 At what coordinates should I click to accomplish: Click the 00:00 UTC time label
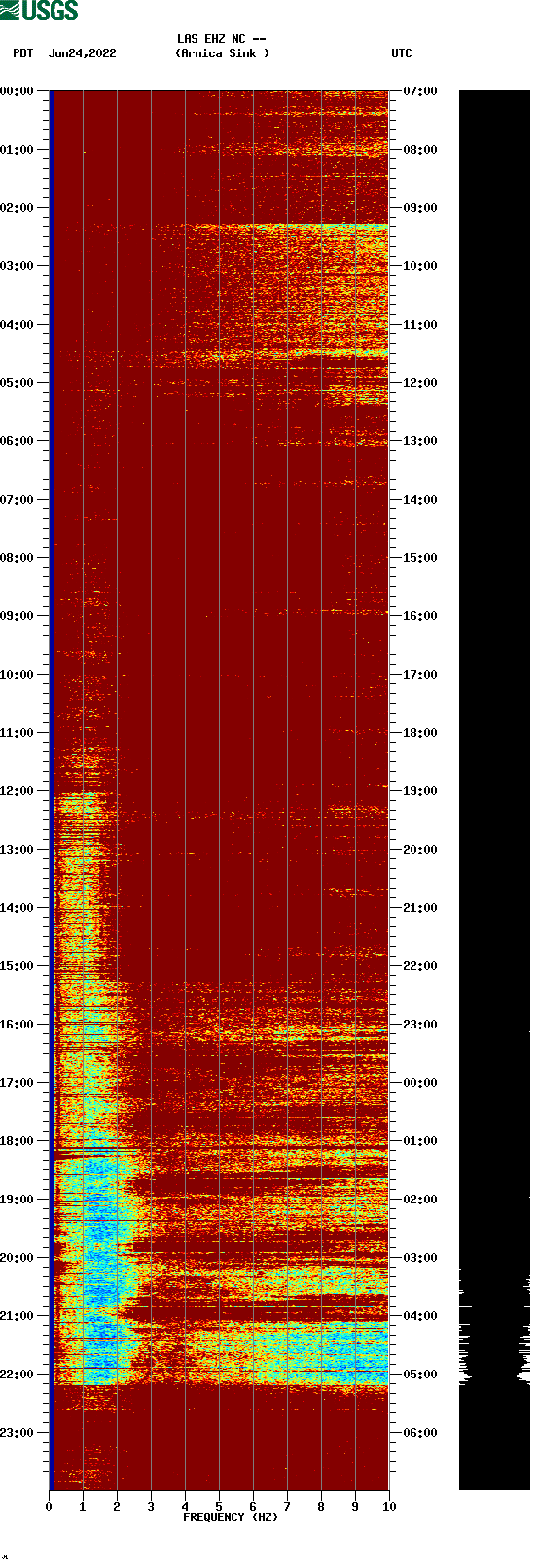(420, 1082)
